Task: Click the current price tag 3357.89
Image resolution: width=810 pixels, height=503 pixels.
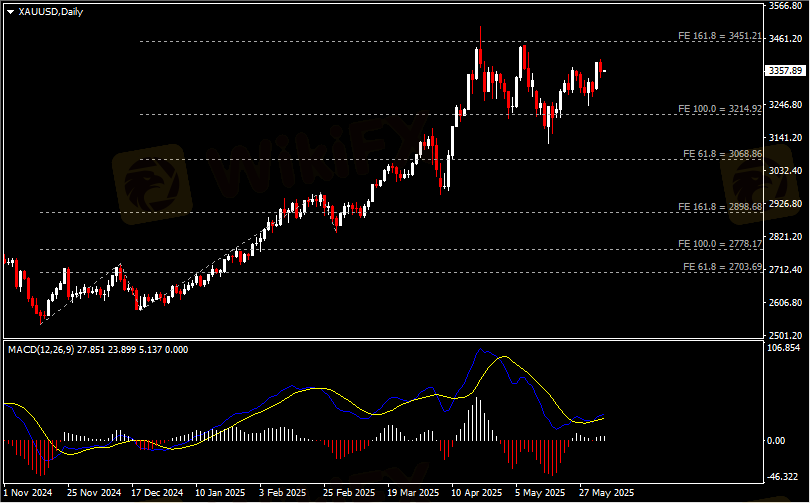Action: pyautogui.click(x=785, y=71)
